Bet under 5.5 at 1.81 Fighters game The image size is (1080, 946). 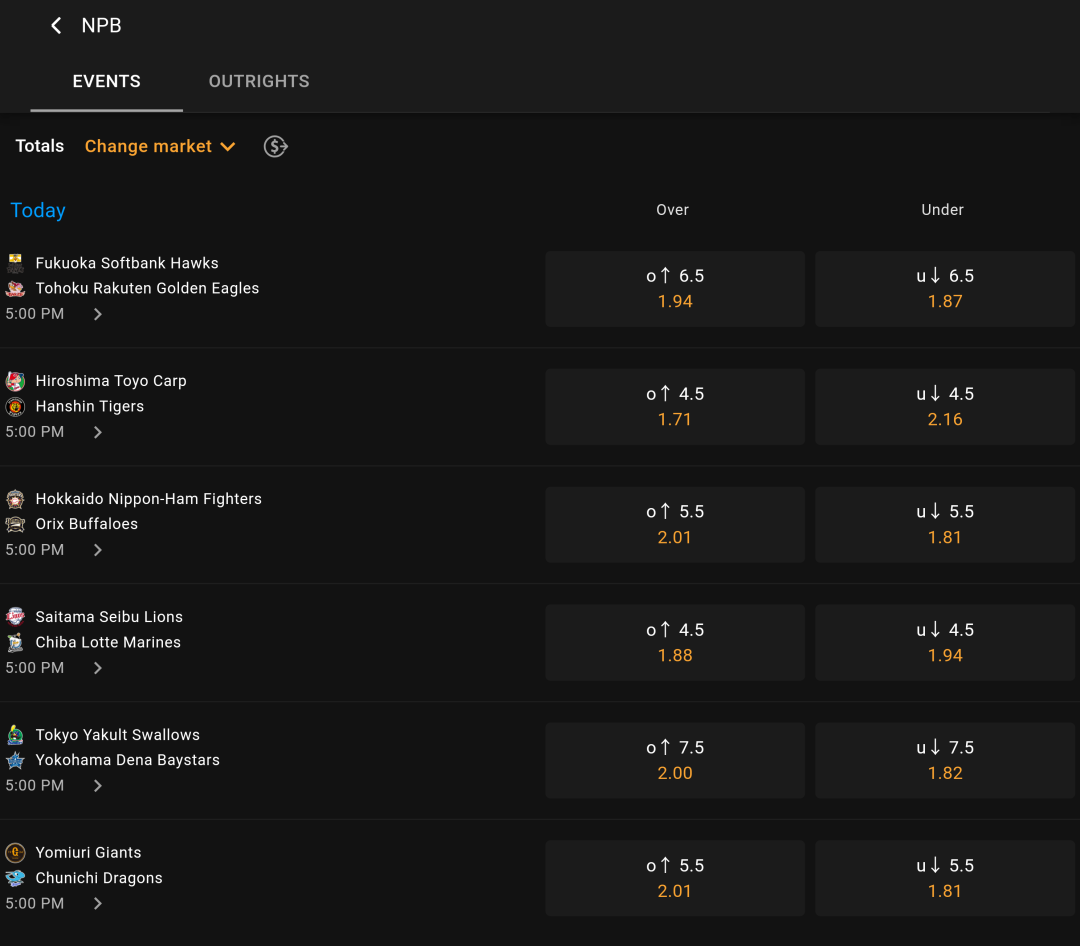945,525
